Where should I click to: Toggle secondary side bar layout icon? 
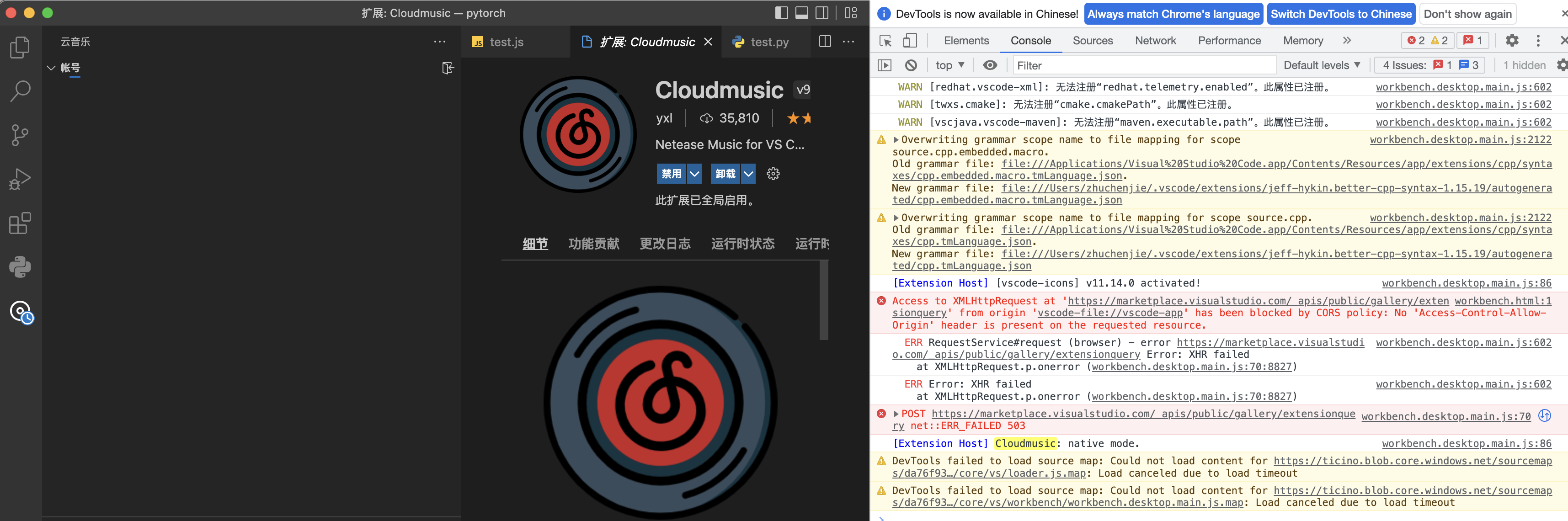[x=822, y=13]
